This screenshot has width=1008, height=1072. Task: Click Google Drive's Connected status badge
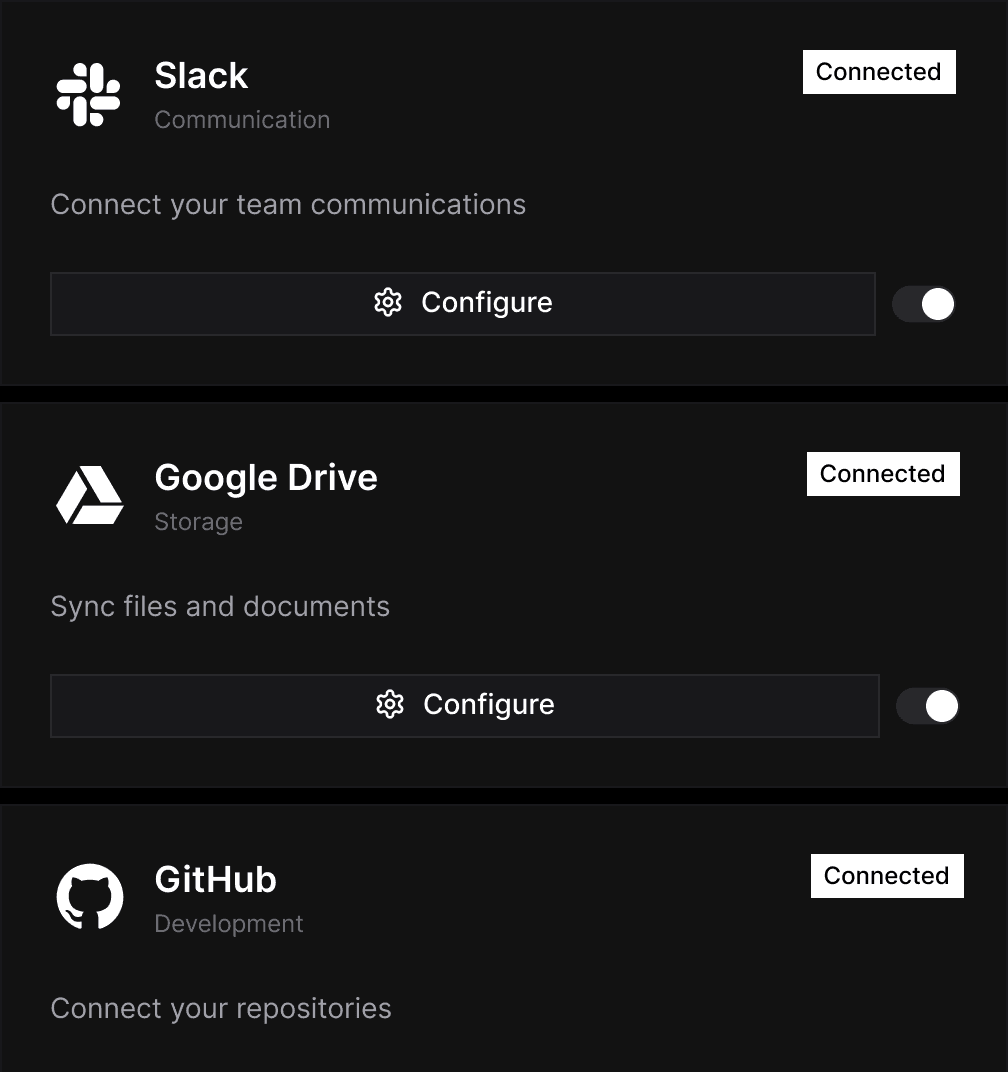(x=883, y=474)
